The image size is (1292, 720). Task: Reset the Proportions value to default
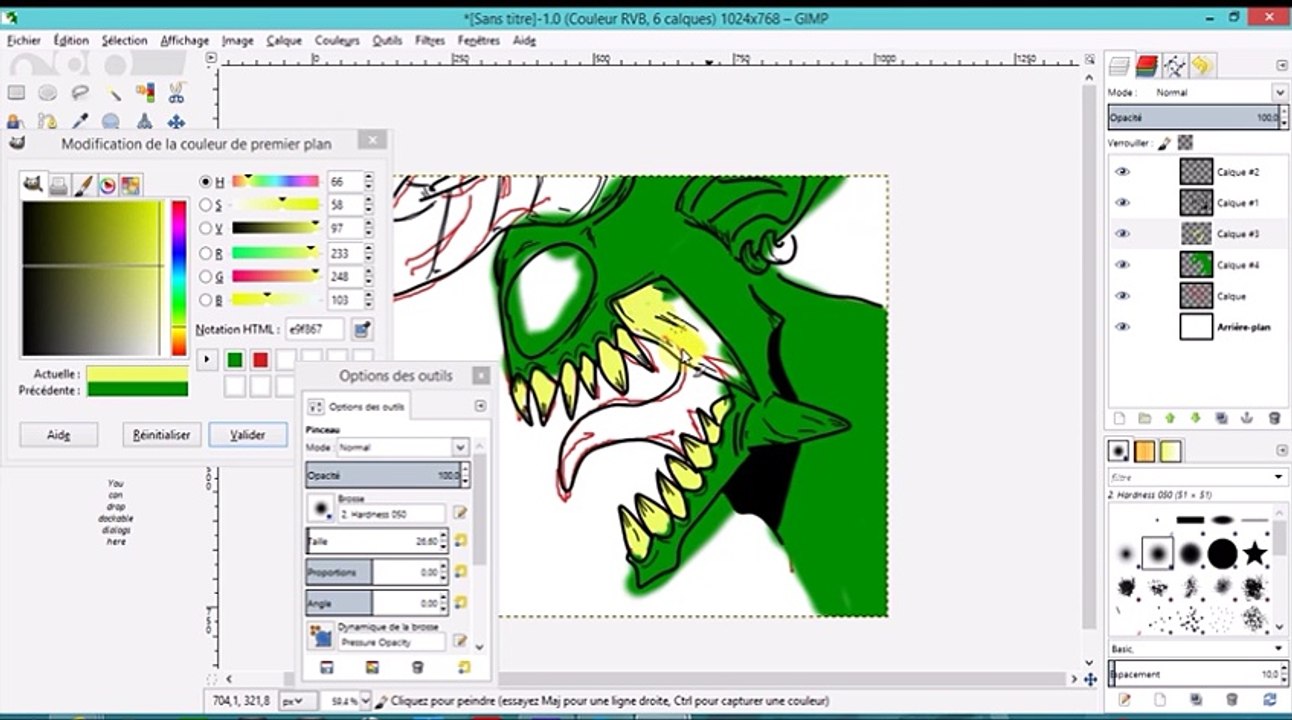461,572
